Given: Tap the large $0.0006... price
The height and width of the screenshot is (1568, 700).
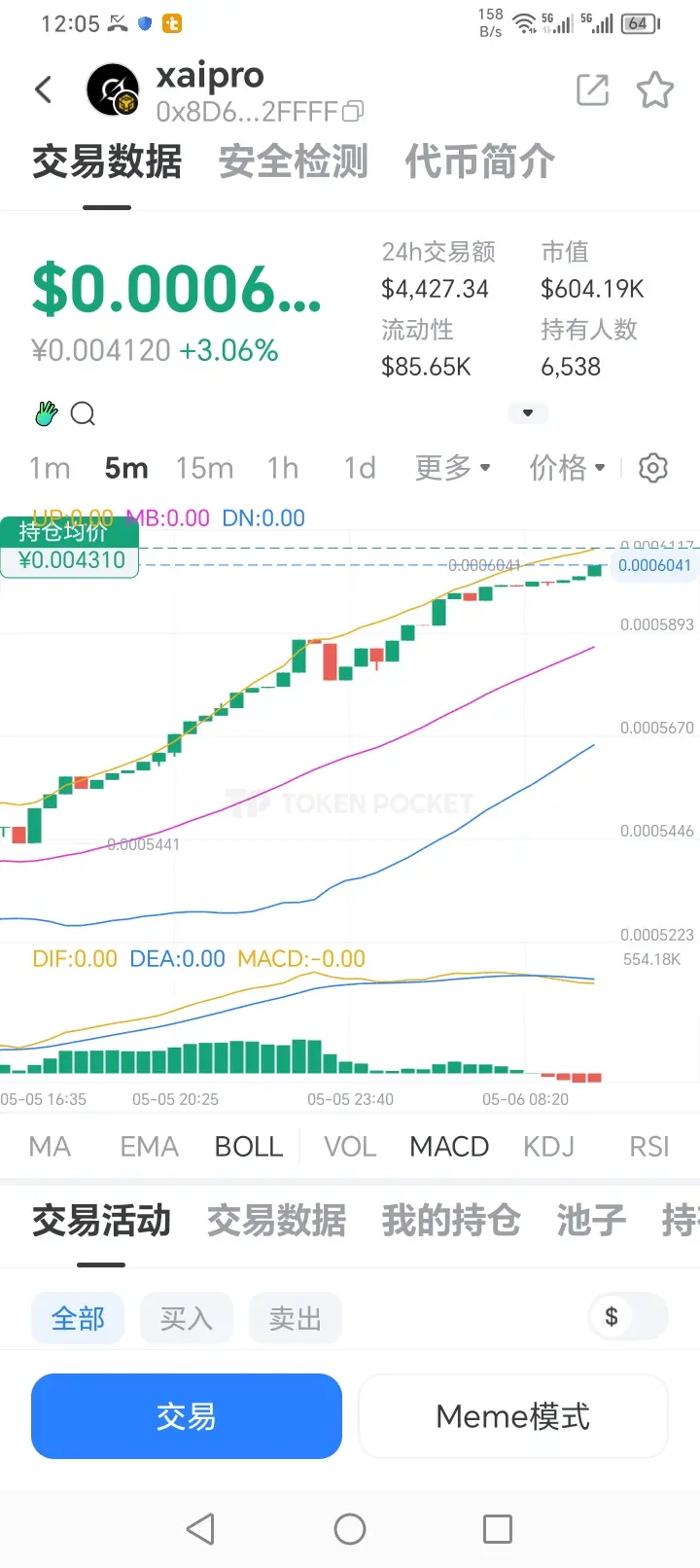Looking at the screenshot, I should pyautogui.click(x=177, y=290).
